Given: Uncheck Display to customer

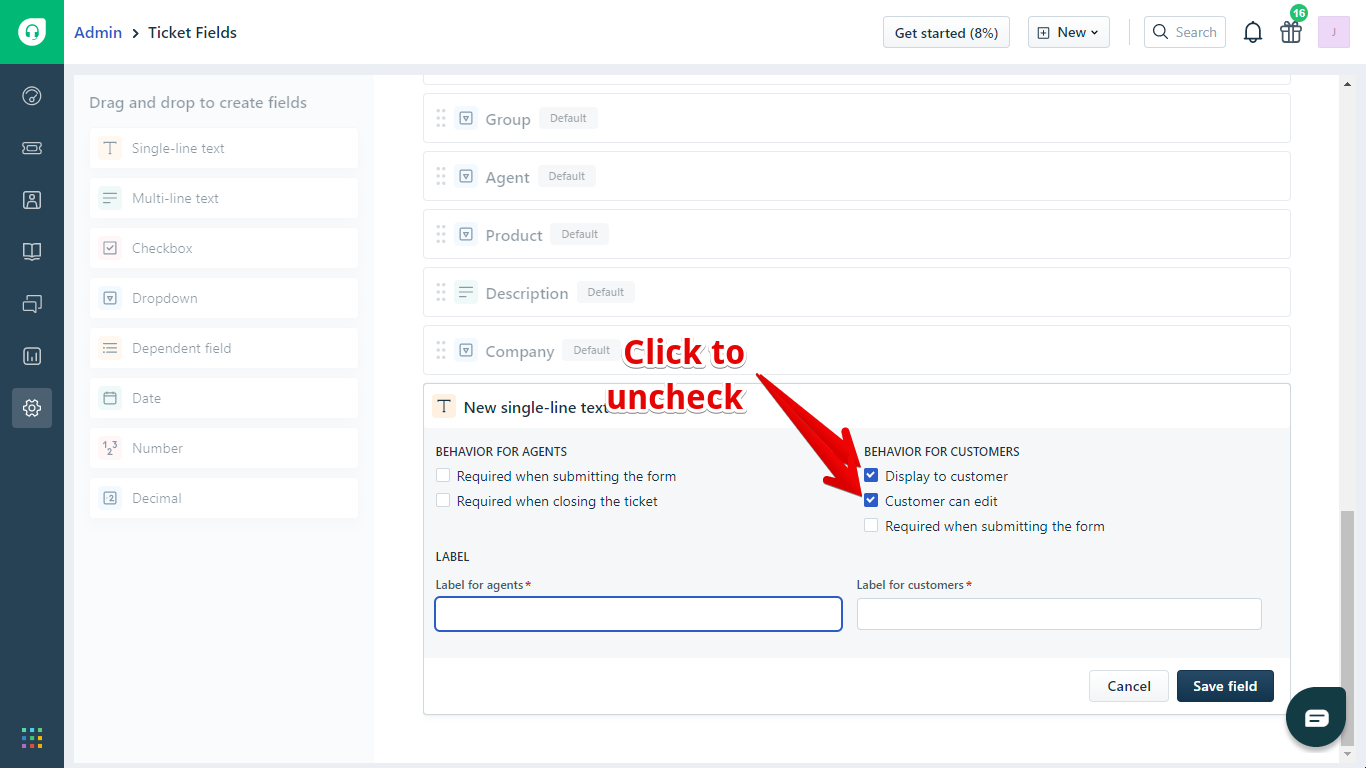Looking at the screenshot, I should pos(871,476).
